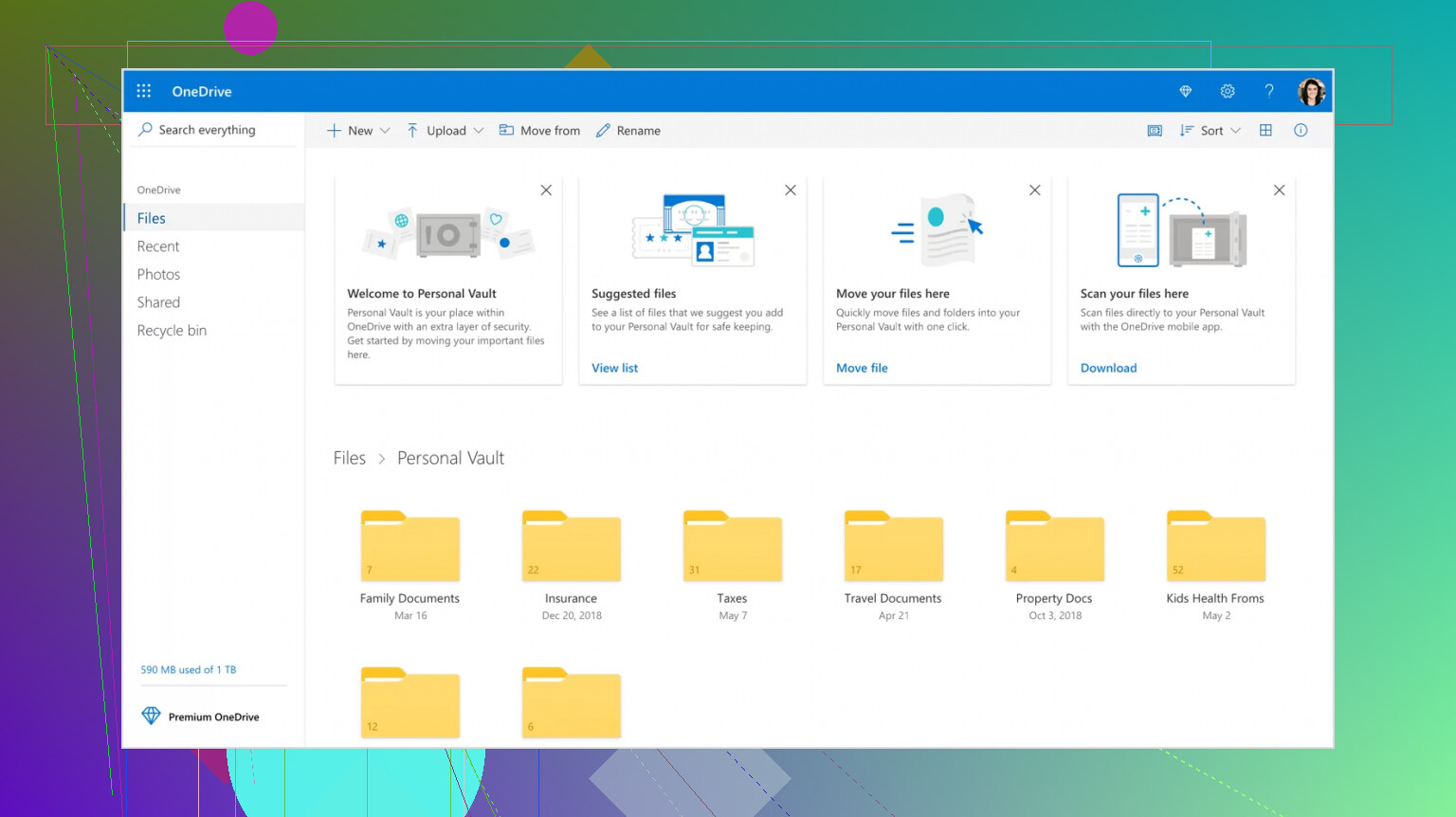Open OneDrive settings gear icon
This screenshot has height=817, width=1456.
click(x=1228, y=91)
